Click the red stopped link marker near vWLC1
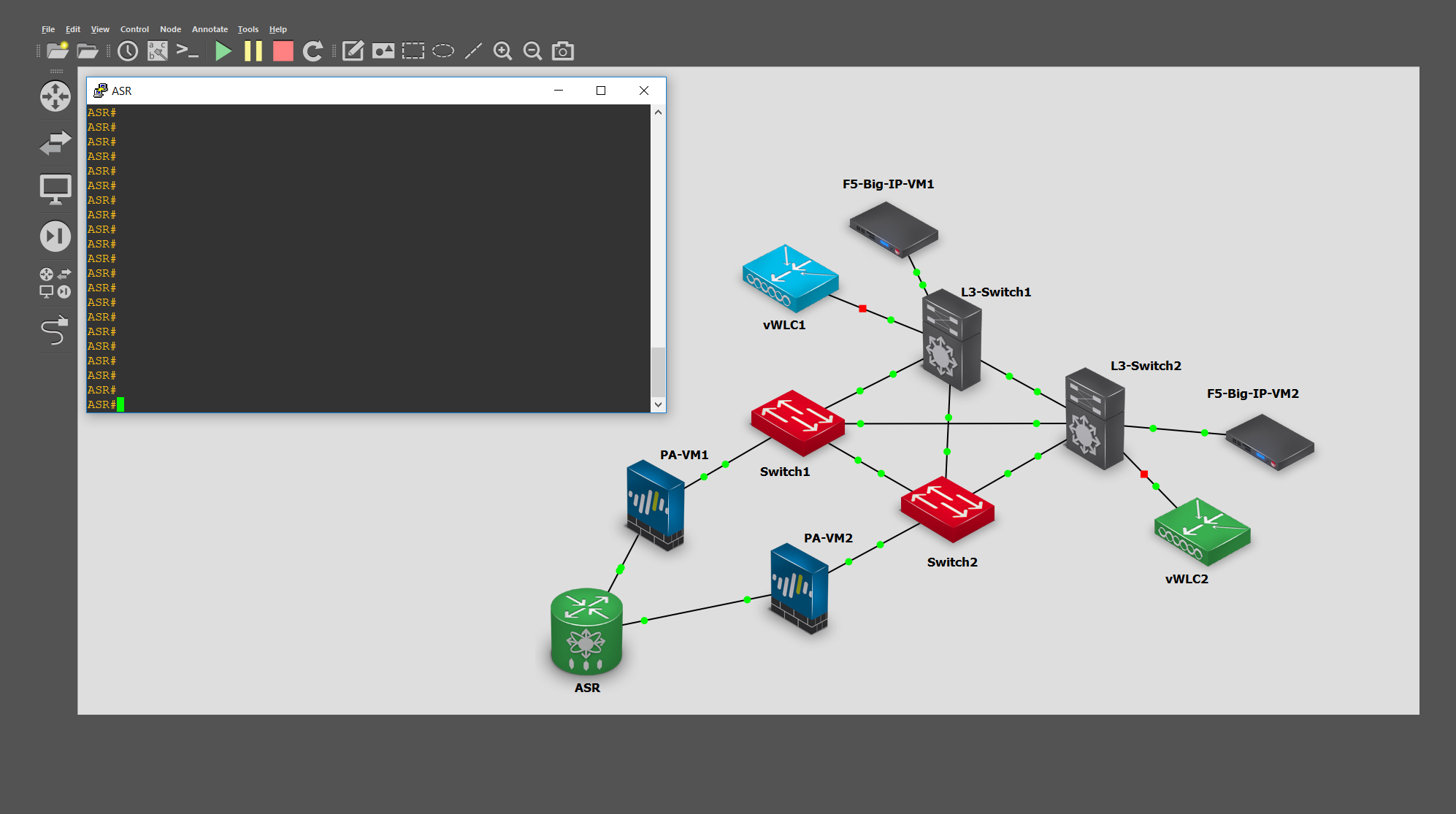Viewport: 1456px width, 814px height. [862, 309]
